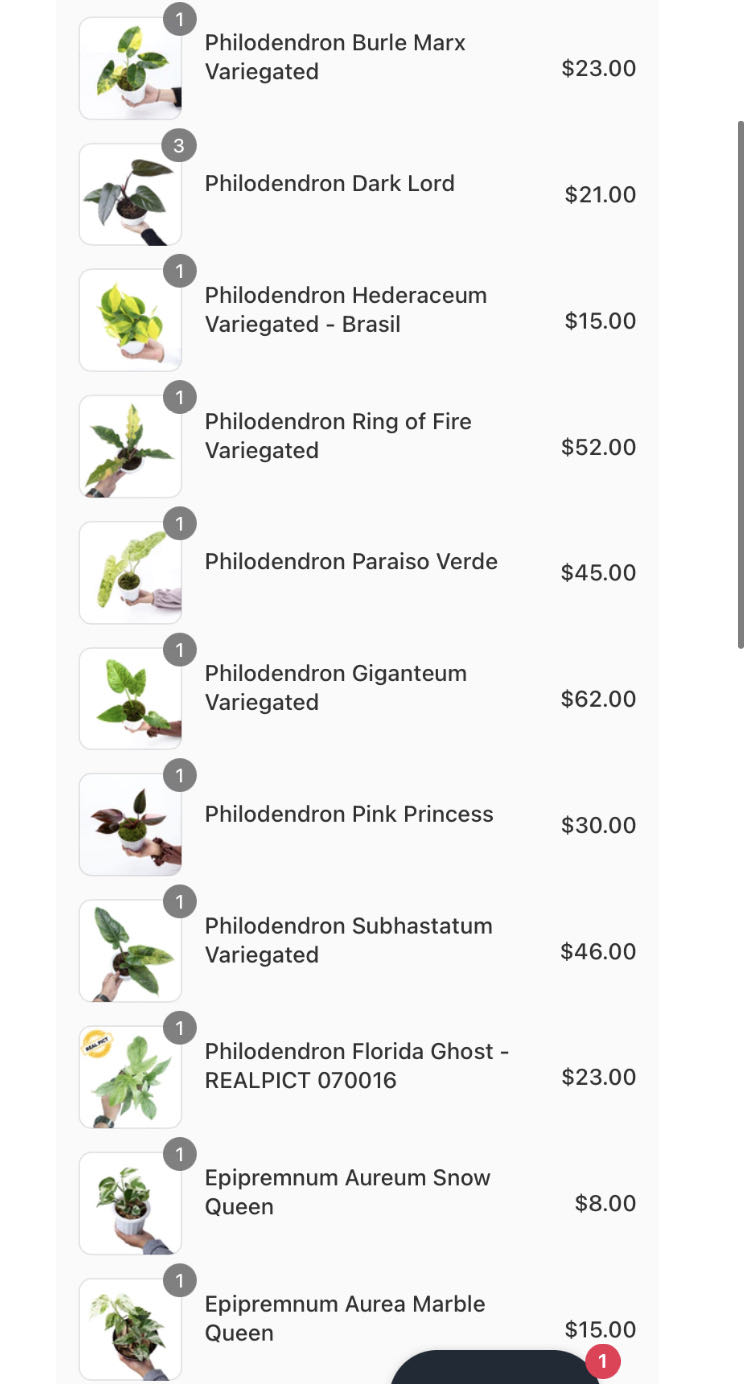Screen dimensions: 750x1384
Task: Click the Philodendron Giganteum Variegated picture
Action: click(x=130, y=699)
